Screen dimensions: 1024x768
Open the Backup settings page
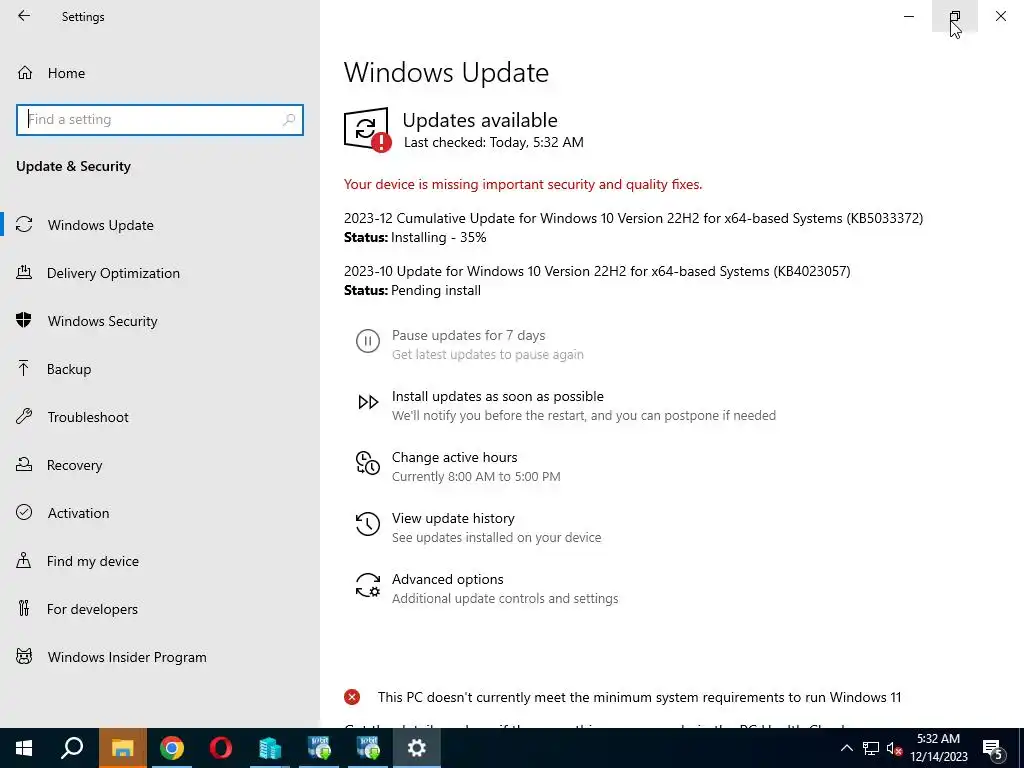pyautogui.click(x=69, y=369)
